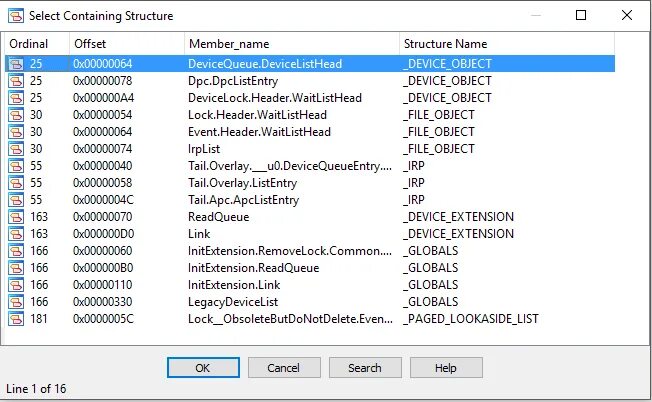The image size is (652, 402).
Task: Click the structure icon of DeviceQueue.DeviceListHead row
Action: pos(16,64)
